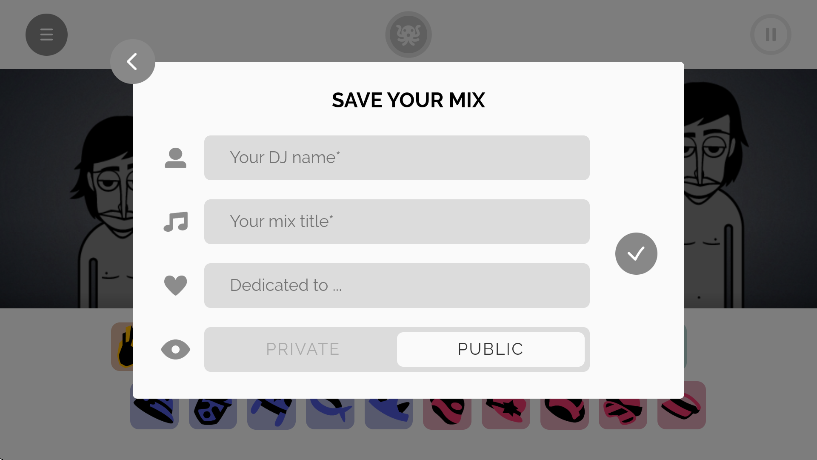Go back with the left chevron button
Screen dimensions: 817x460
(132, 61)
